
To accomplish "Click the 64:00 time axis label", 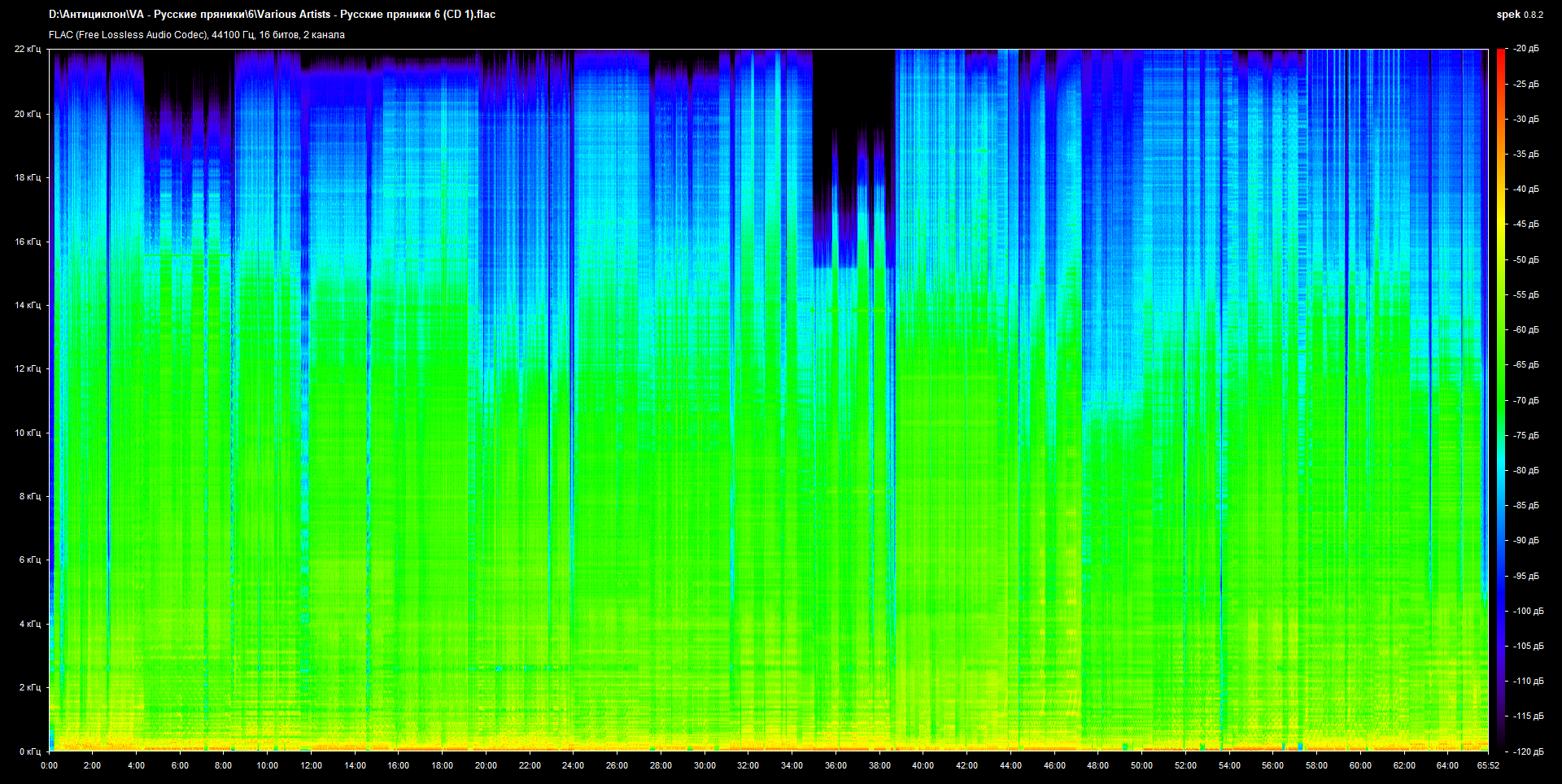I will tap(1447, 765).
